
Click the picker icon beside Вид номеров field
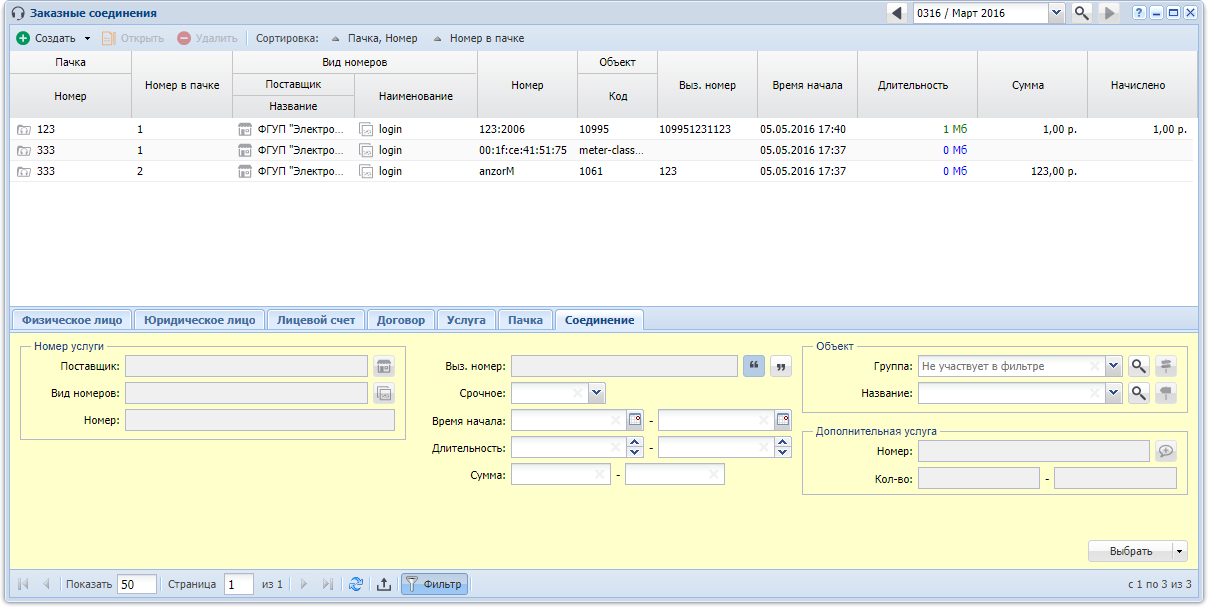coord(385,394)
